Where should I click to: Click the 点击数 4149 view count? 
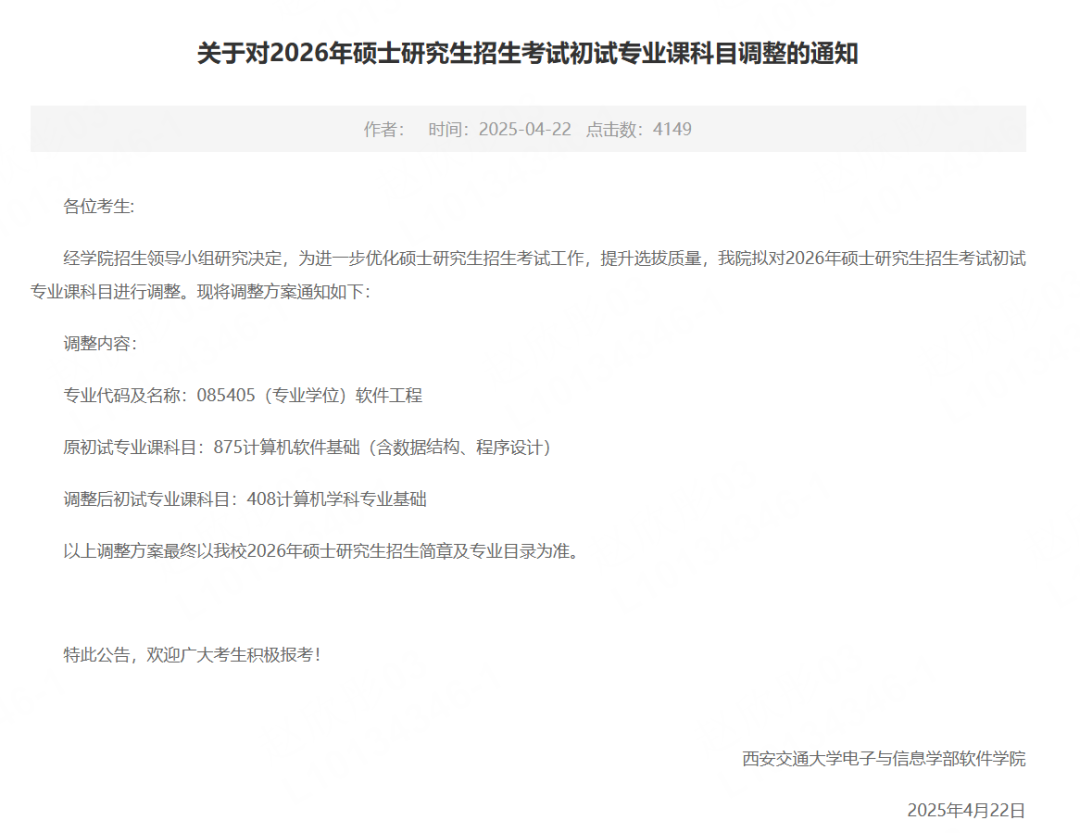[x=638, y=130]
